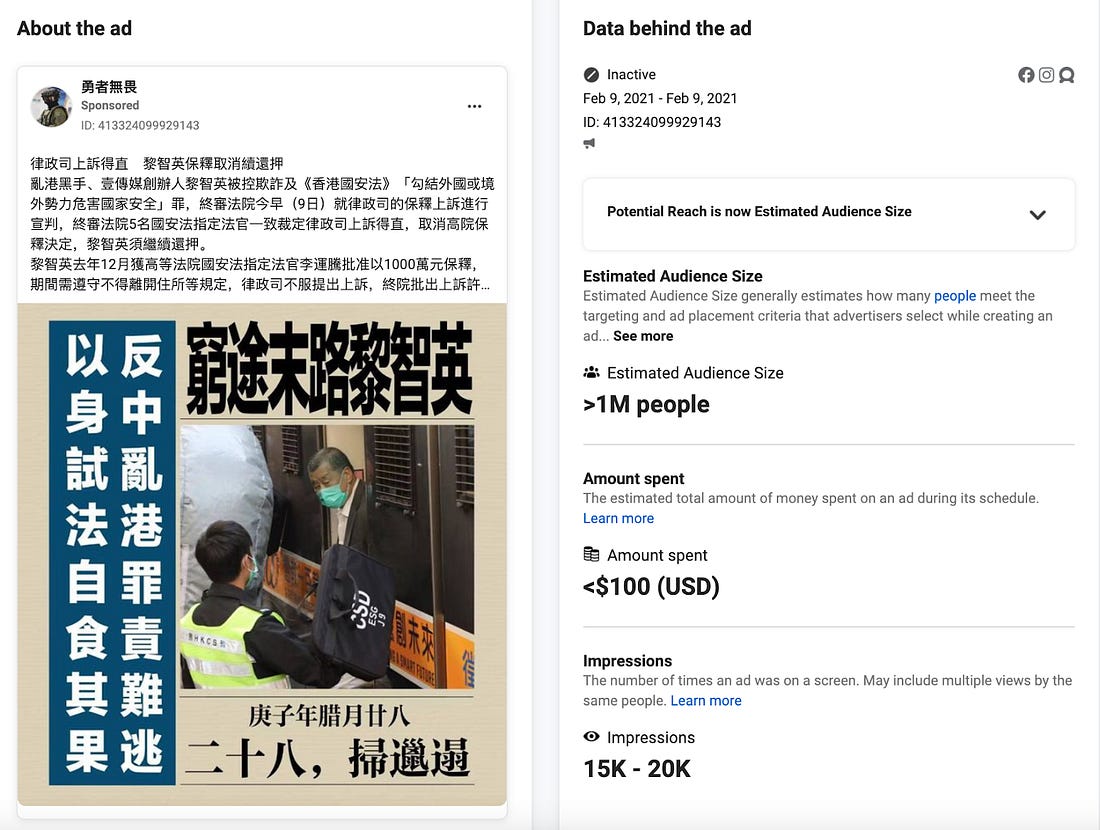Image resolution: width=1100 pixels, height=830 pixels.
Task: Click See more under Estimated Audience Size
Action: pyautogui.click(x=643, y=336)
